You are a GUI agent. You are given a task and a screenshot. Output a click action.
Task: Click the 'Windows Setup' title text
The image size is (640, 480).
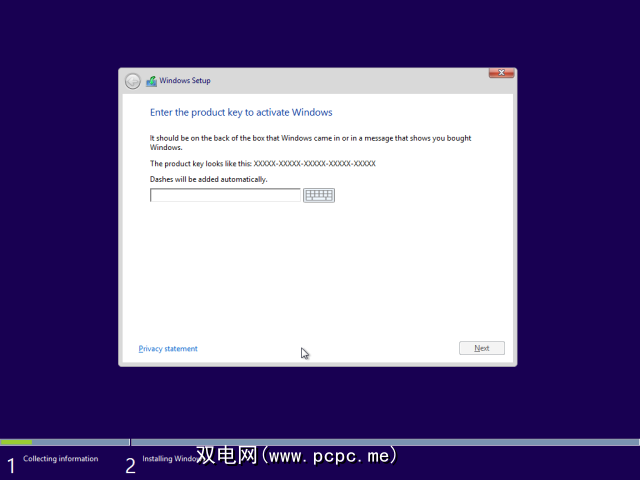coord(185,80)
